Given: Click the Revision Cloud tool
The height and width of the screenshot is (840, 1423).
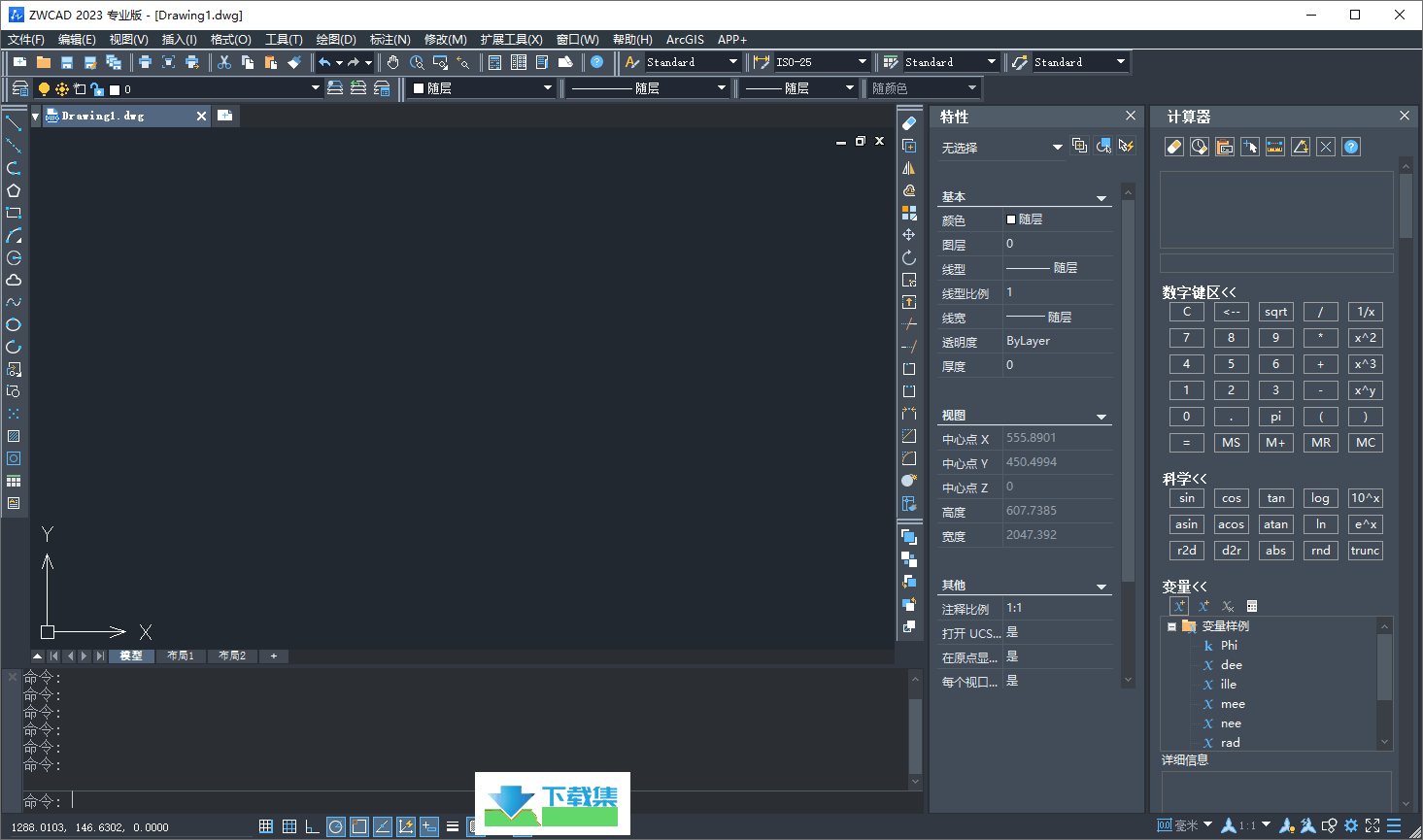Looking at the screenshot, I should (x=14, y=280).
